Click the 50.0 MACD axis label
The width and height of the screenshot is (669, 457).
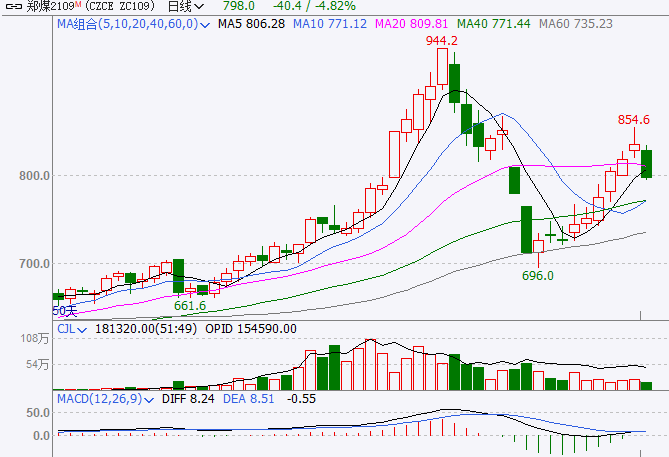(x=38, y=413)
